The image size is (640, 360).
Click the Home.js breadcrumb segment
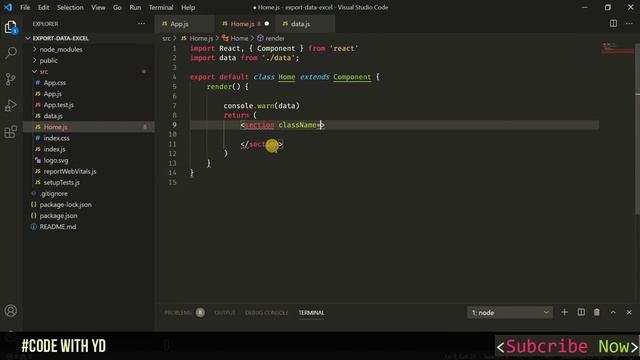click(197, 38)
